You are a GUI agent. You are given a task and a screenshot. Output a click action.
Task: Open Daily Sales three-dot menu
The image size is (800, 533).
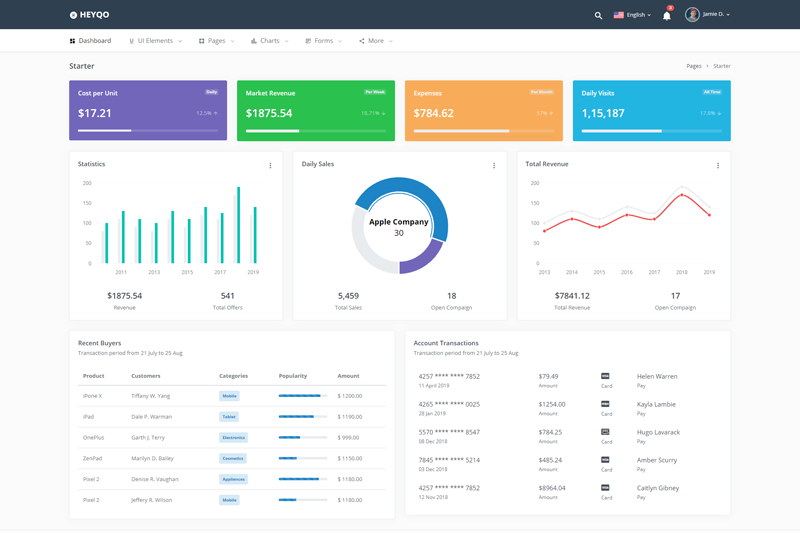pyautogui.click(x=494, y=165)
